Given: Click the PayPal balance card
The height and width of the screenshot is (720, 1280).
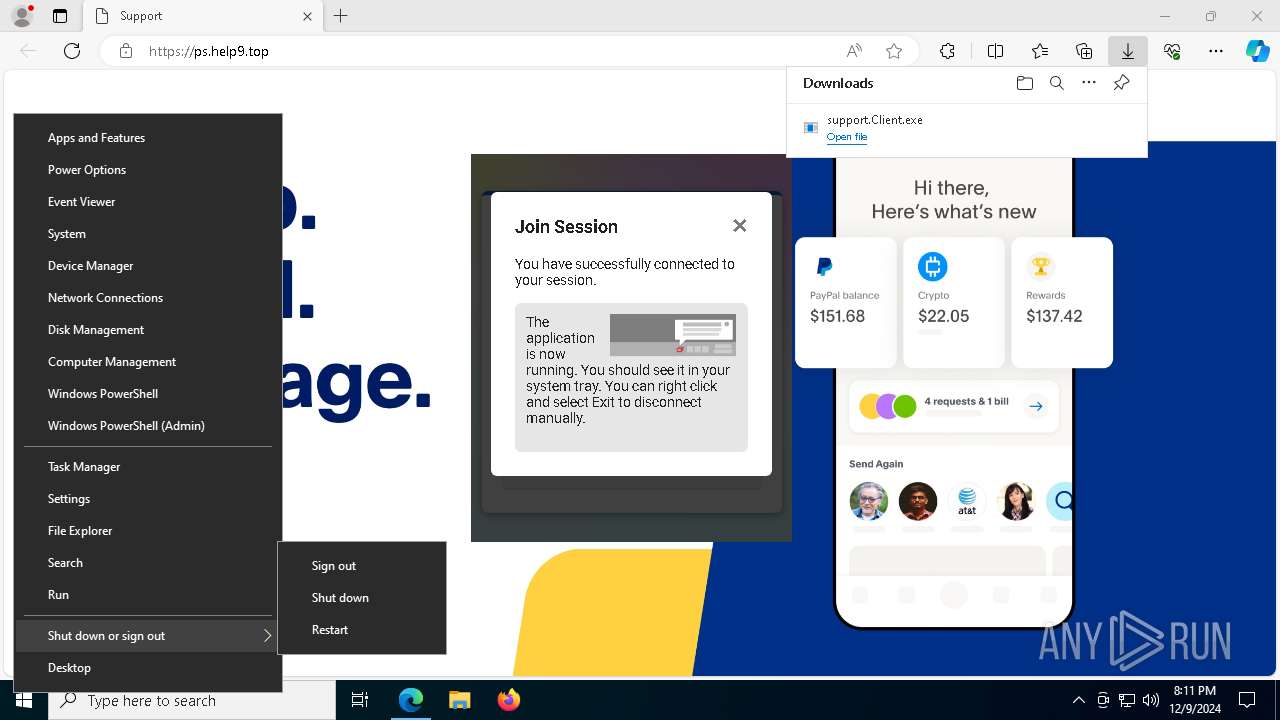Looking at the screenshot, I should (x=846, y=302).
